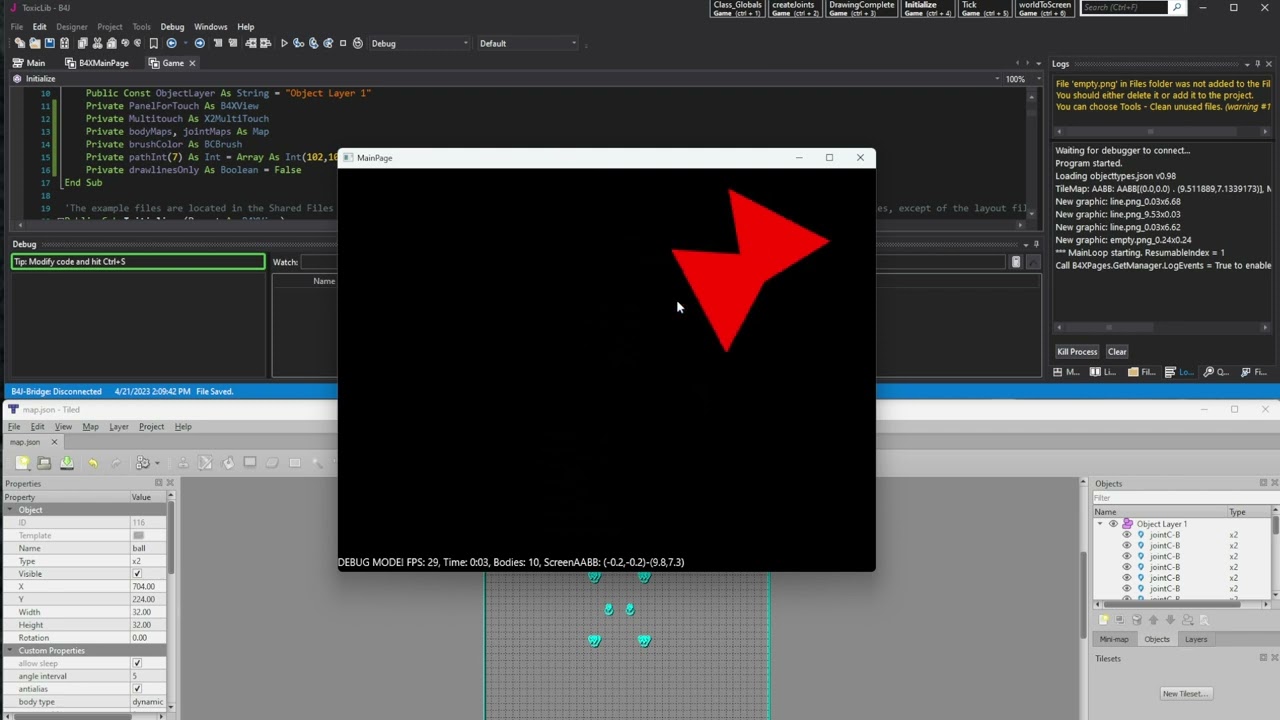The height and width of the screenshot is (720, 1280).
Task: Close the Tiled Properties panel
Action: point(170,483)
